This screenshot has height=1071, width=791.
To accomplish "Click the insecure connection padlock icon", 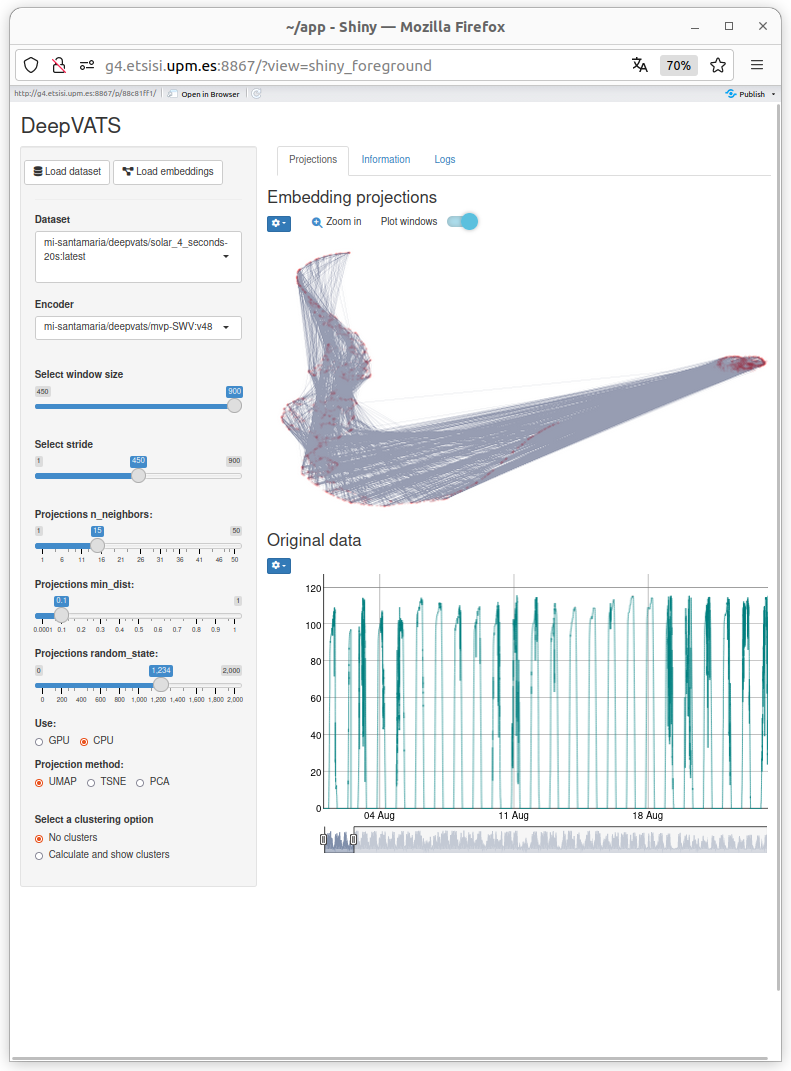I will (x=59, y=66).
